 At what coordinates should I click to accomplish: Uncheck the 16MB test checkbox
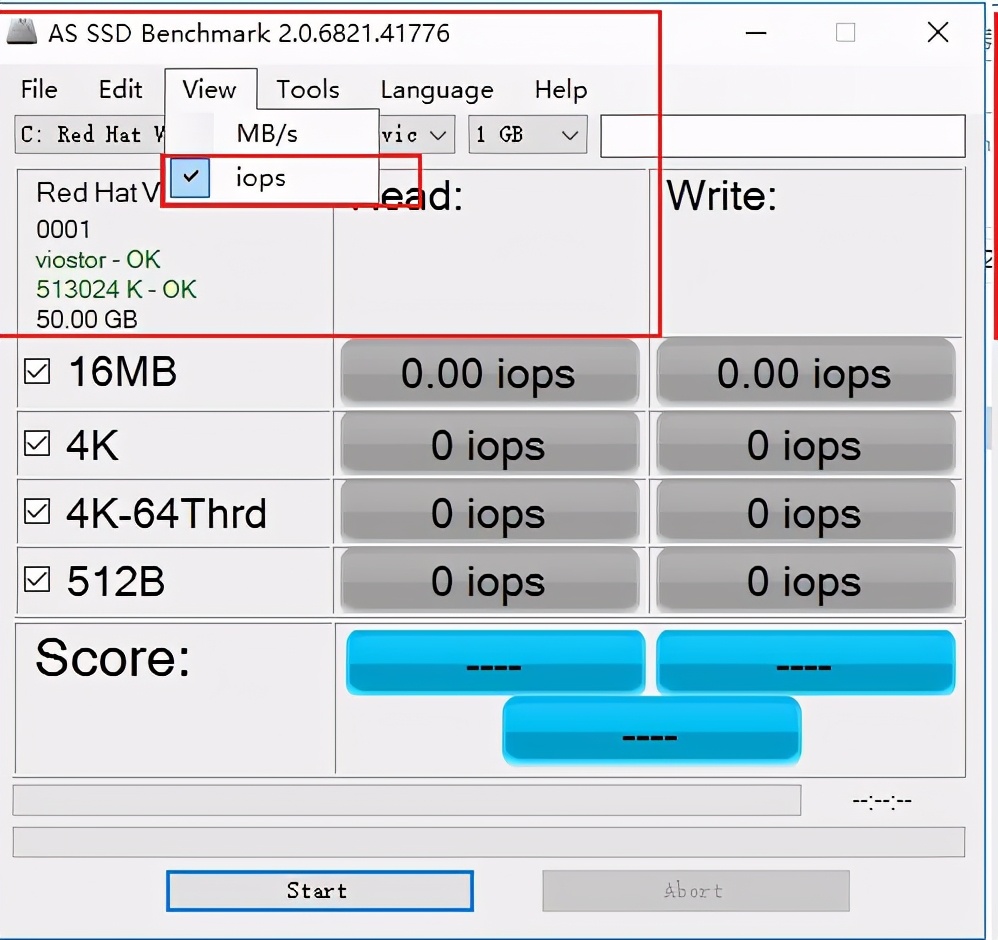pos(37,372)
